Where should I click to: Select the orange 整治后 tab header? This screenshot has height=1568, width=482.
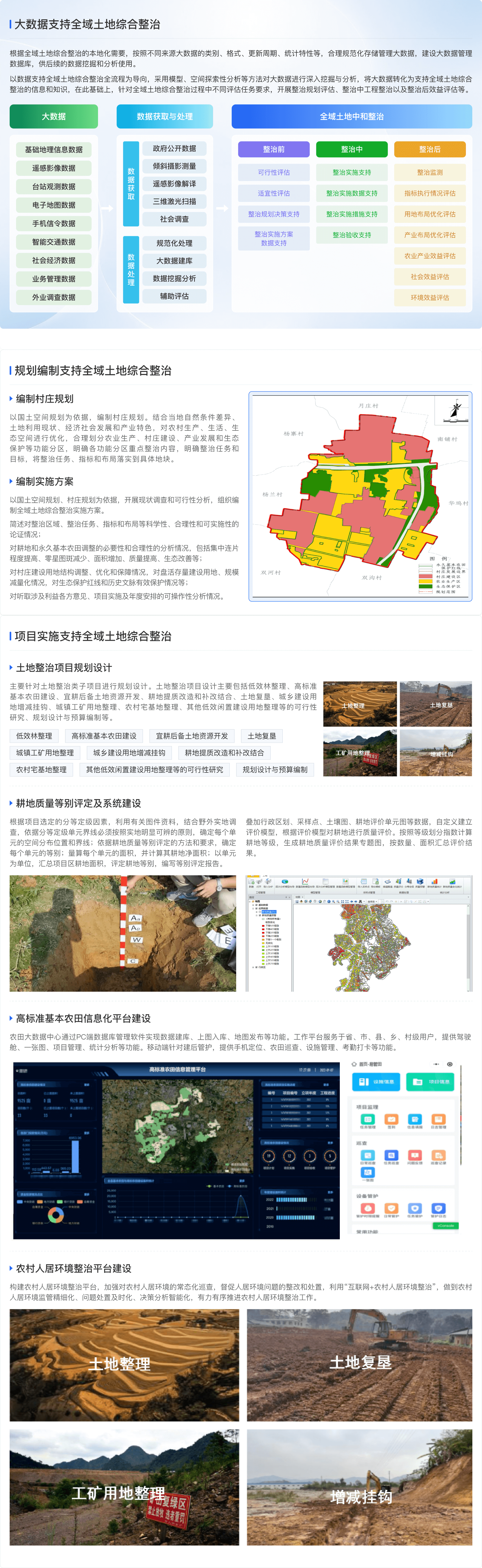coord(430,149)
